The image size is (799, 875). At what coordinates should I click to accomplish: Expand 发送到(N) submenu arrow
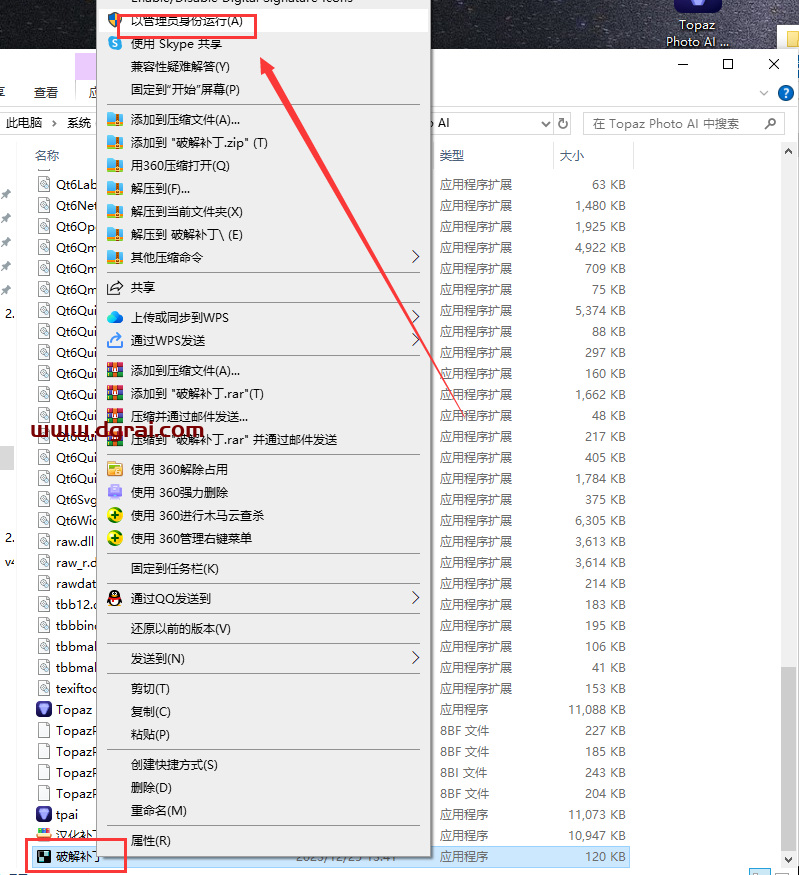415,658
